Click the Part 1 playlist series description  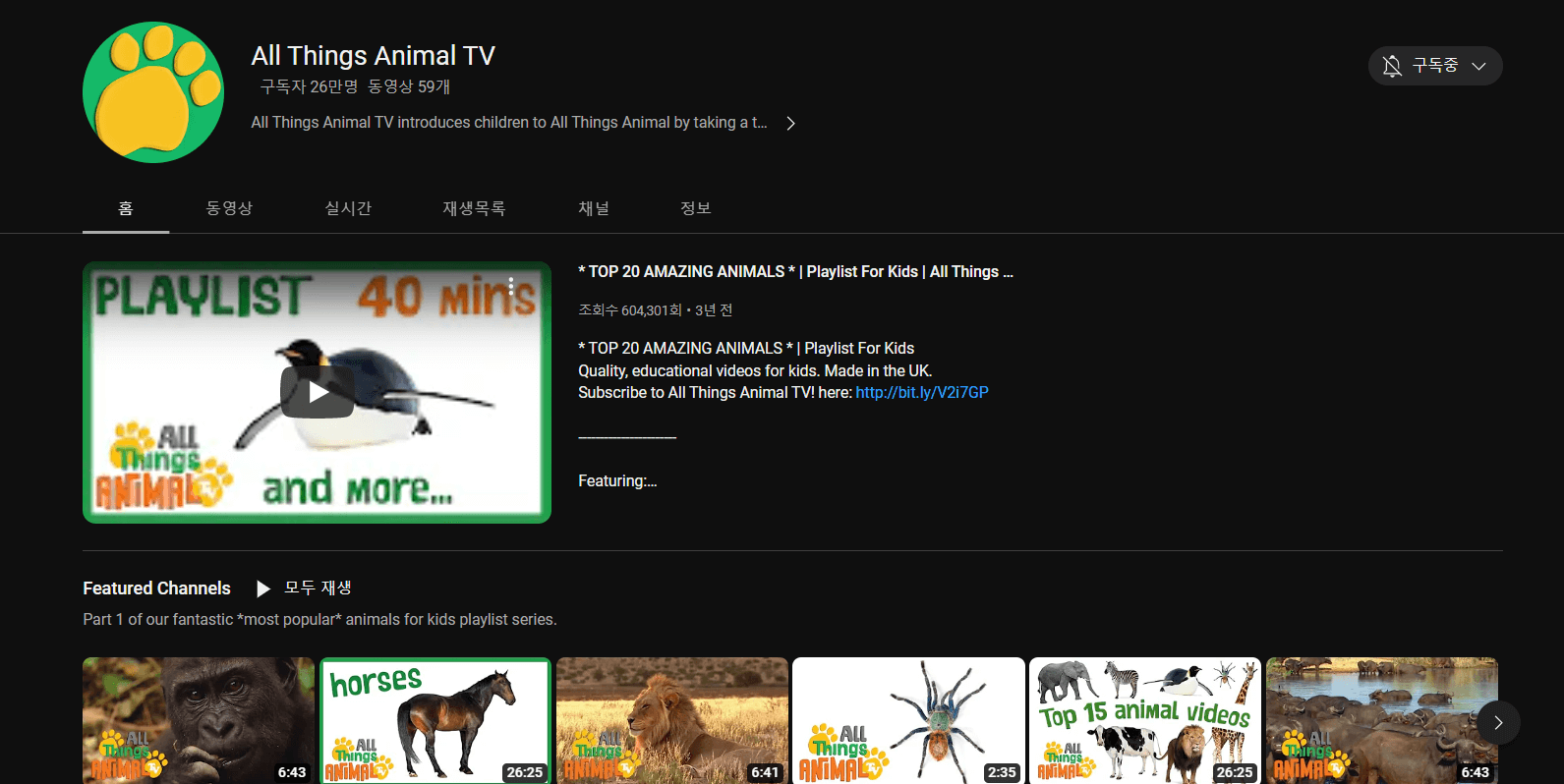(319, 620)
